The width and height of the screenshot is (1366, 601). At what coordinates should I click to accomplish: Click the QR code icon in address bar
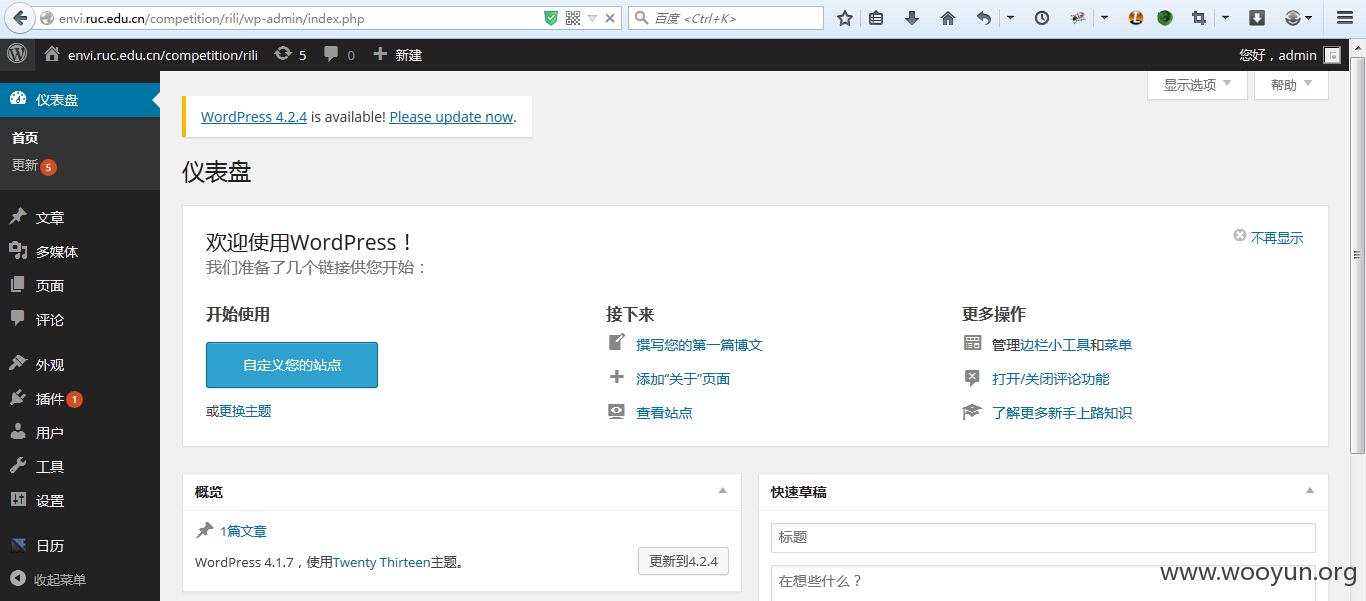[573, 18]
